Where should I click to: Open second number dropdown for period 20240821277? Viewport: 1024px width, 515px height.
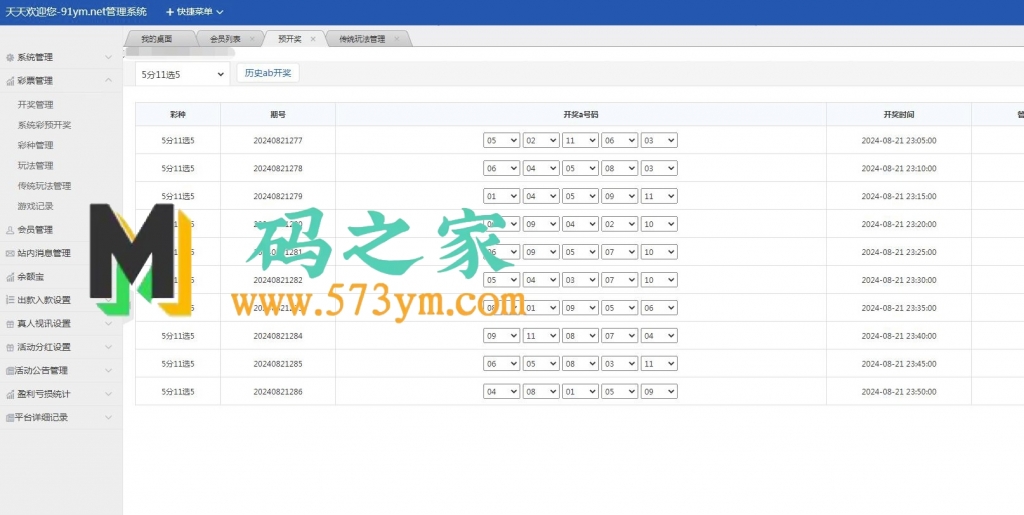pos(541,140)
